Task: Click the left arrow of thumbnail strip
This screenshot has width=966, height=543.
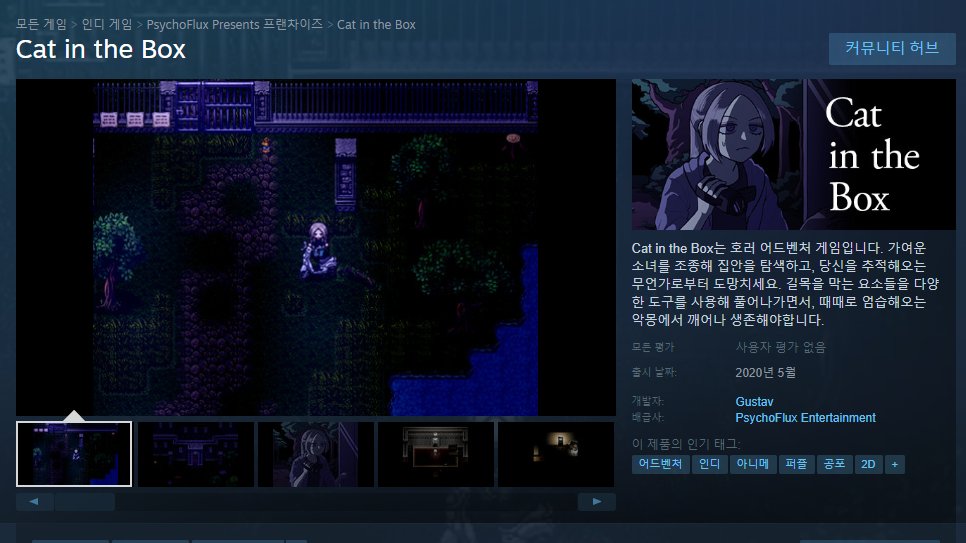Action: coord(34,502)
